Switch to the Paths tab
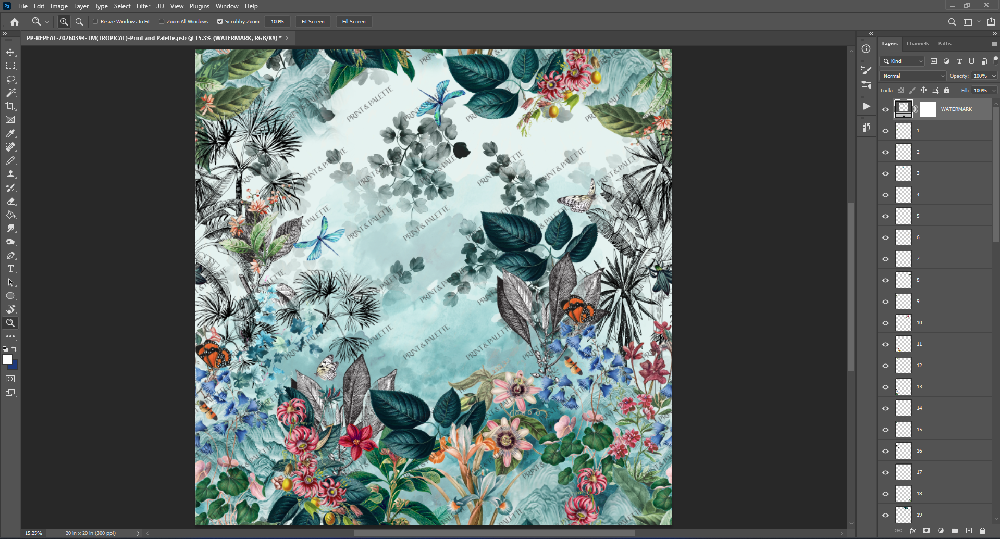 click(x=945, y=43)
